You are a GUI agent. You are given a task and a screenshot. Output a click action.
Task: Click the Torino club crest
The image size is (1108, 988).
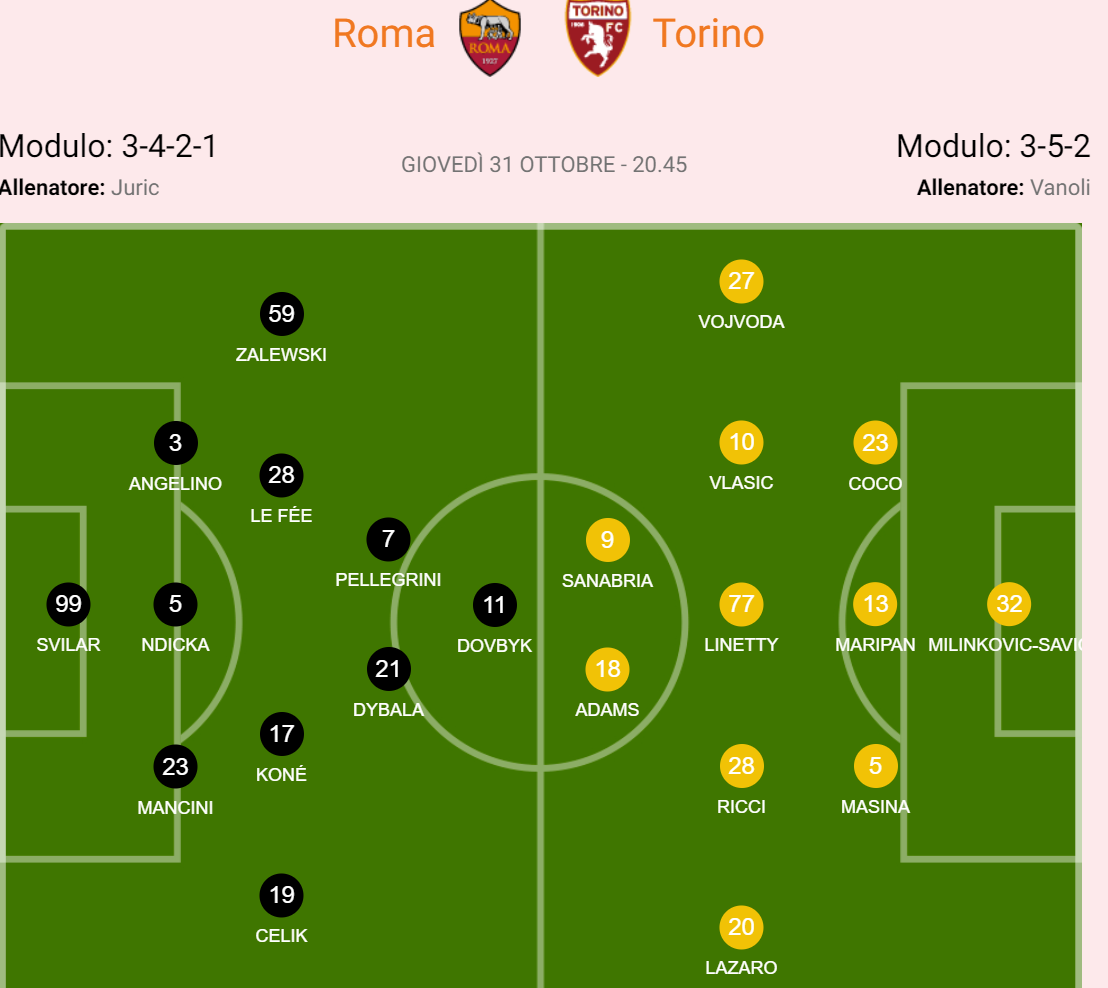pyautogui.click(x=597, y=38)
